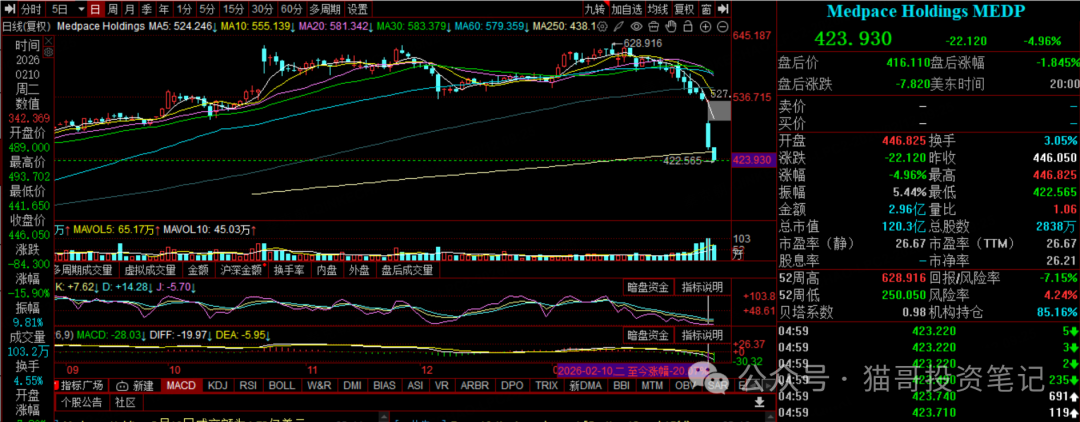
Task: Select the TRIX indicator tab
Action: point(548,385)
